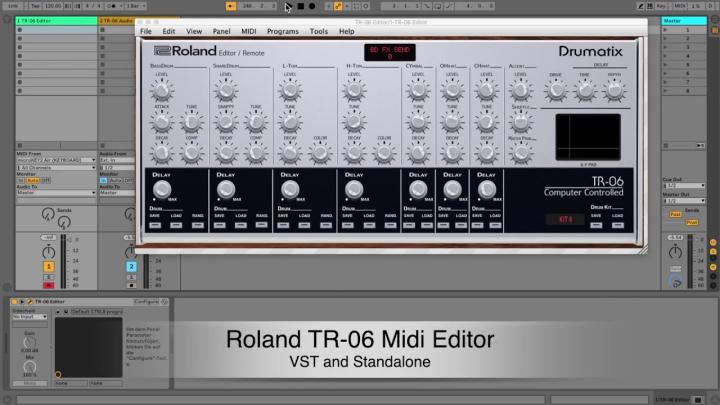Viewport: 720px width, 405px height.
Task: Arm the transport Record button
Action: pos(312,6)
